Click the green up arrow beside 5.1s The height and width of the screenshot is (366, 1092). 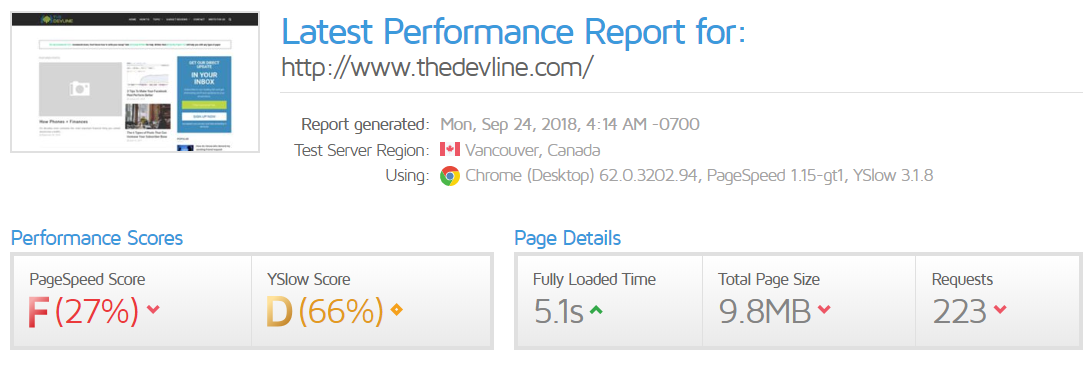(x=595, y=310)
